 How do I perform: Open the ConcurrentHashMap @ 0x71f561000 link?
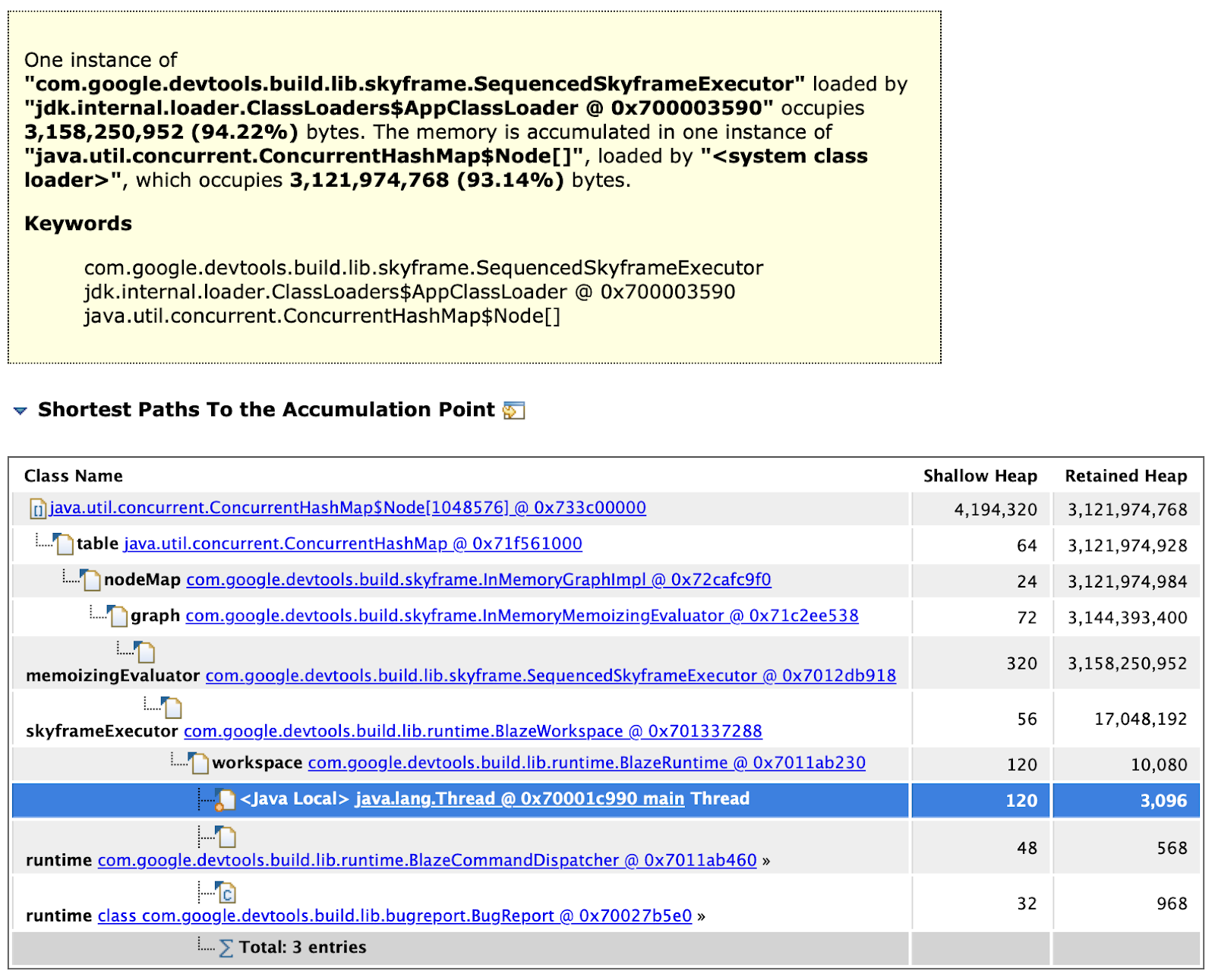tap(353, 544)
